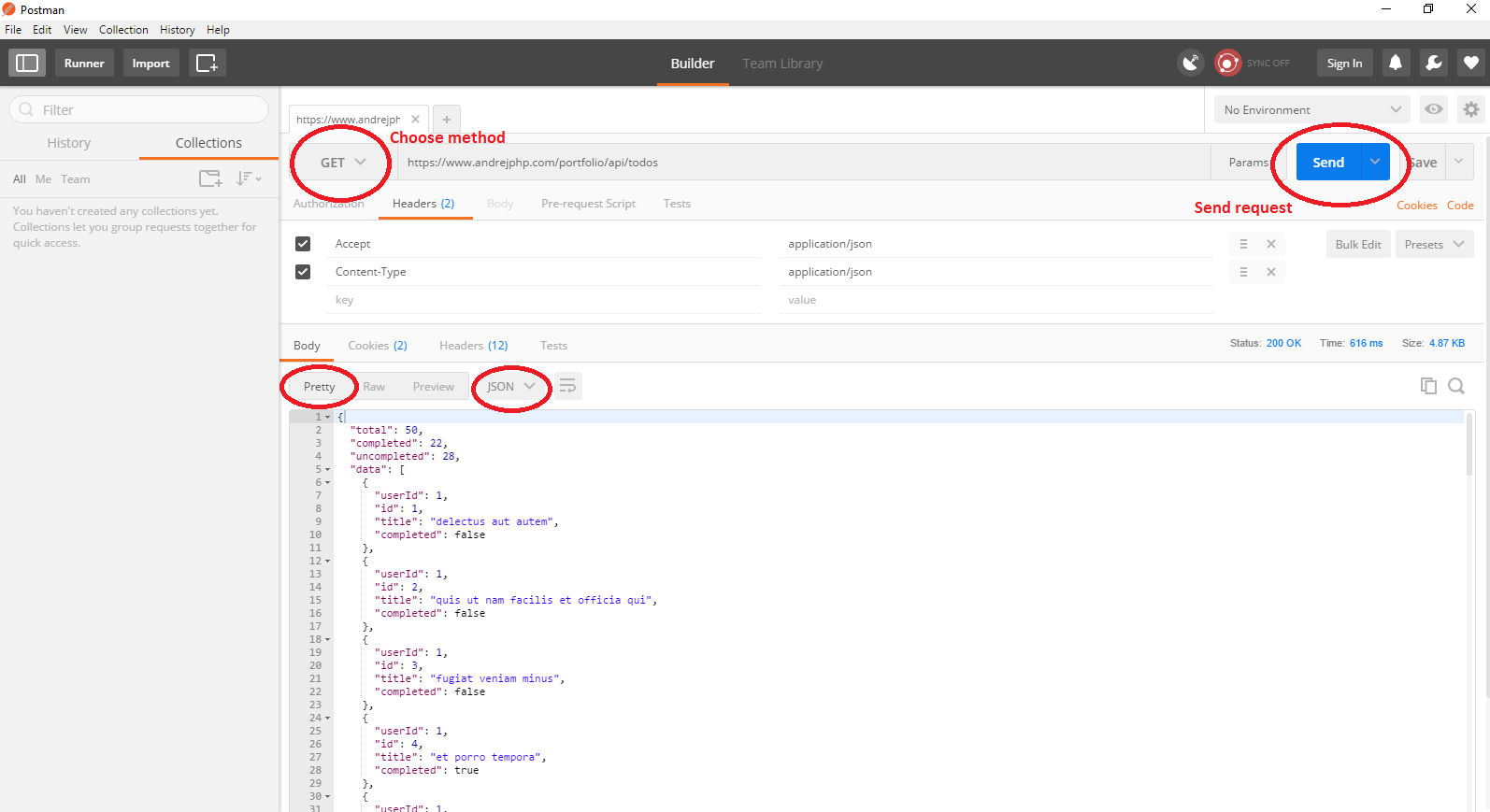This screenshot has width=1490, height=812.
Task: Open environment quick look eye icon
Action: [x=1433, y=109]
